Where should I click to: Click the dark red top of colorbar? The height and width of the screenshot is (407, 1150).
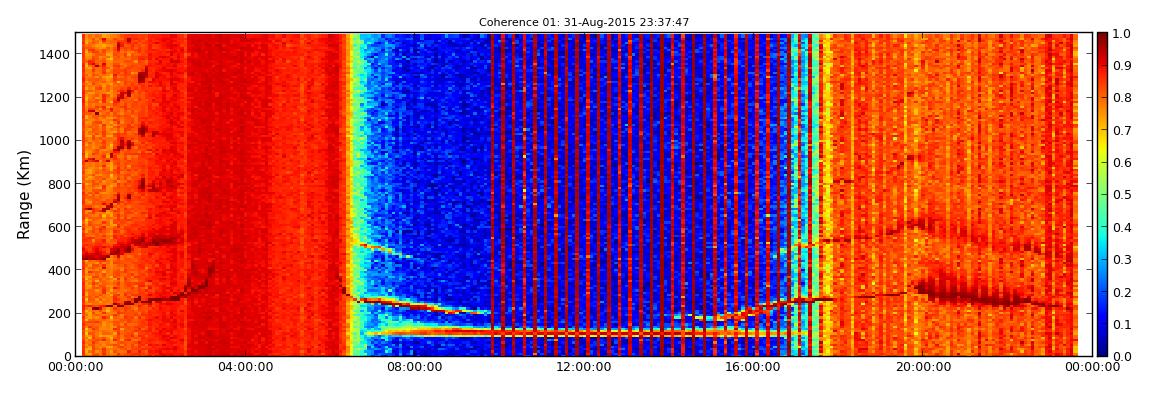pos(1104,40)
